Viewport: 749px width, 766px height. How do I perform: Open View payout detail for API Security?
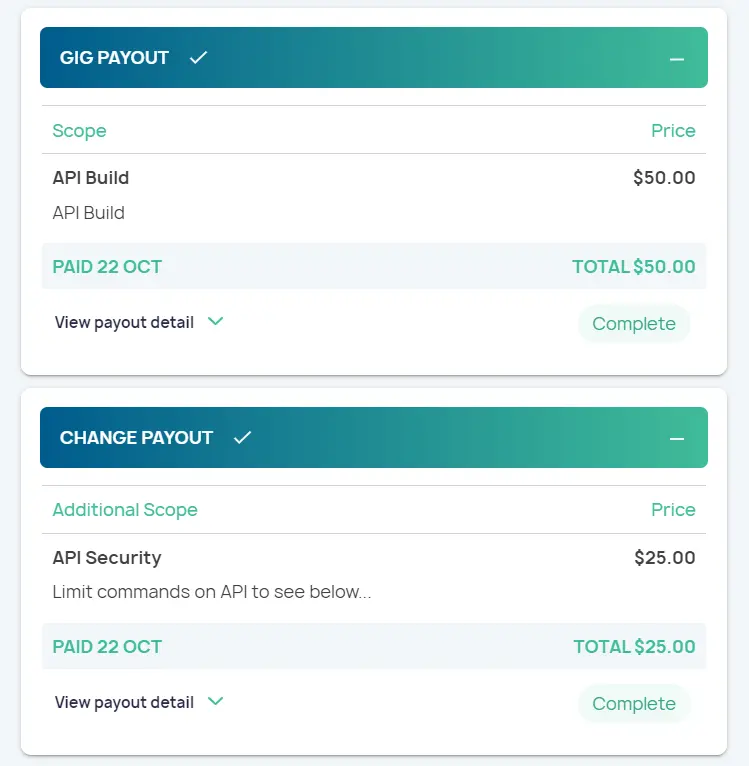point(124,702)
